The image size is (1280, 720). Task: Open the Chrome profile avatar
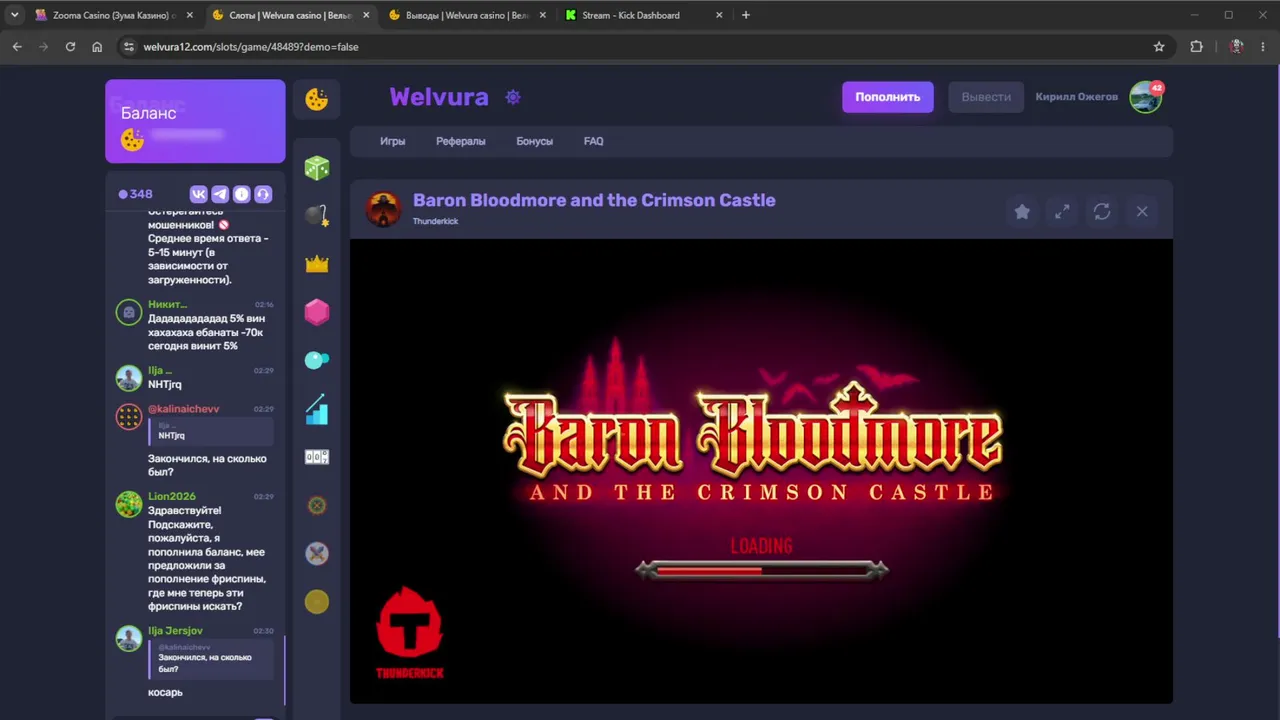click(1237, 47)
